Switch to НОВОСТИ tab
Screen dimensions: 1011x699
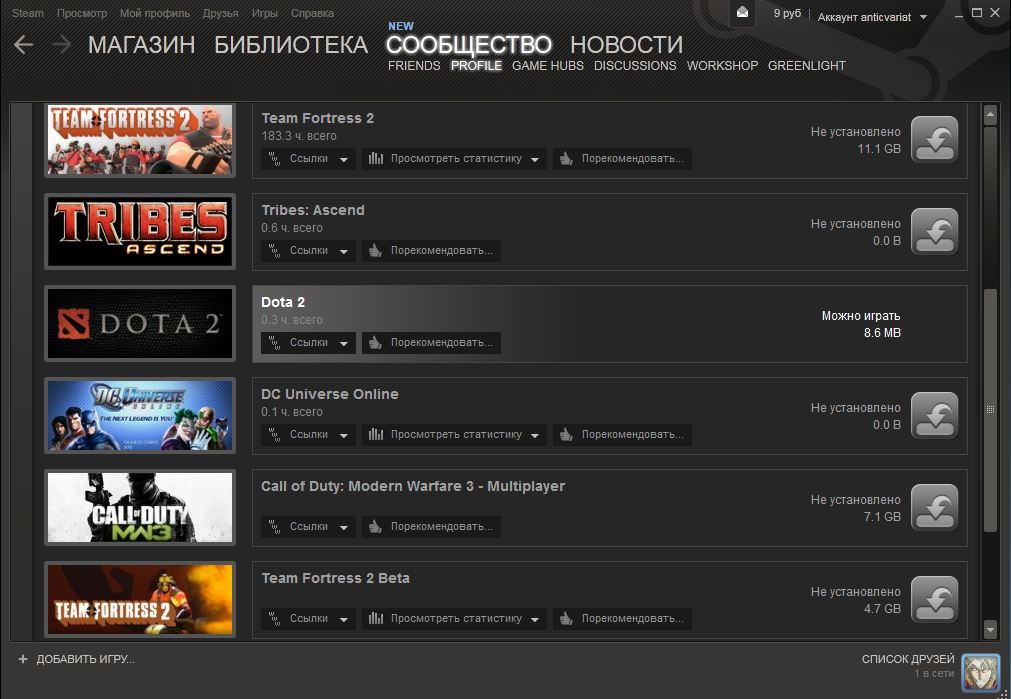(627, 44)
